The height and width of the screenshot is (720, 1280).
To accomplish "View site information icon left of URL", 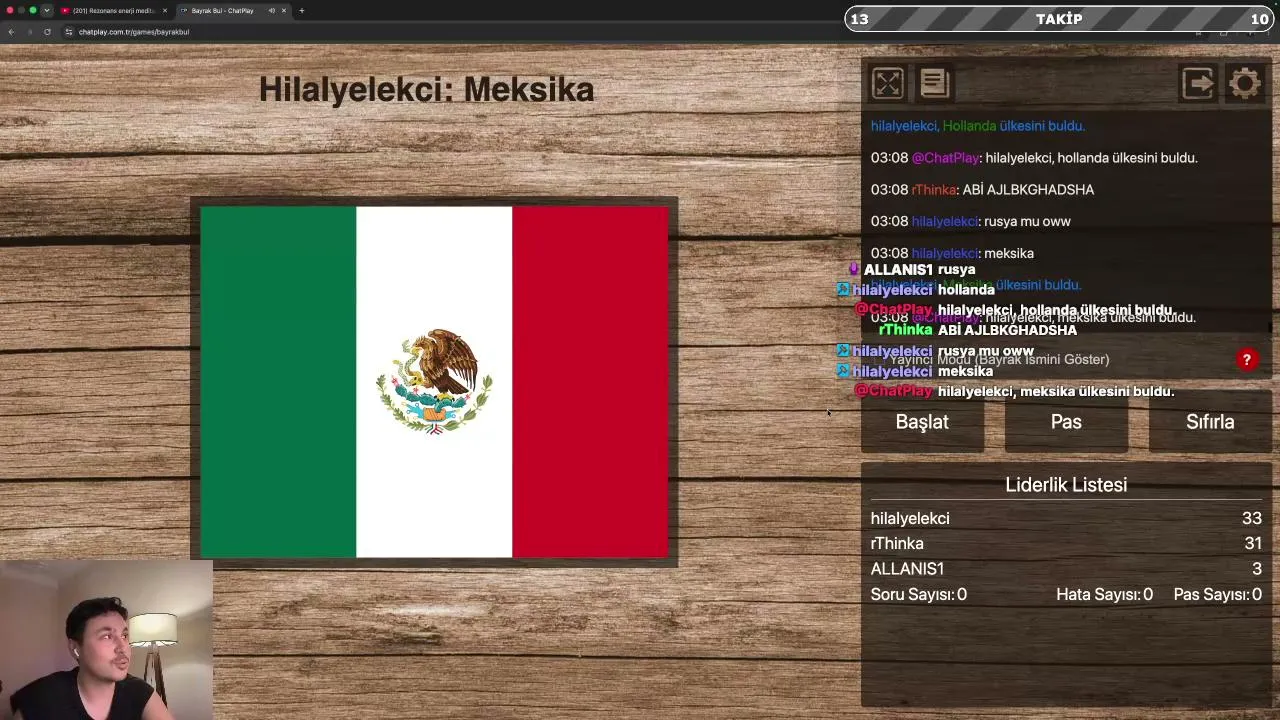I will (x=68, y=32).
